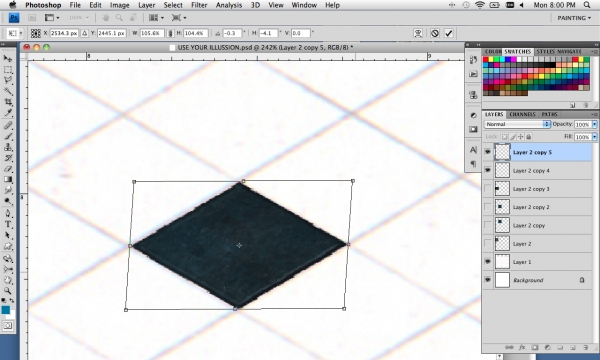Viewport: 600px width, 360px height.
Task: Select the Eraser tool
Action: tap(8, 168)
